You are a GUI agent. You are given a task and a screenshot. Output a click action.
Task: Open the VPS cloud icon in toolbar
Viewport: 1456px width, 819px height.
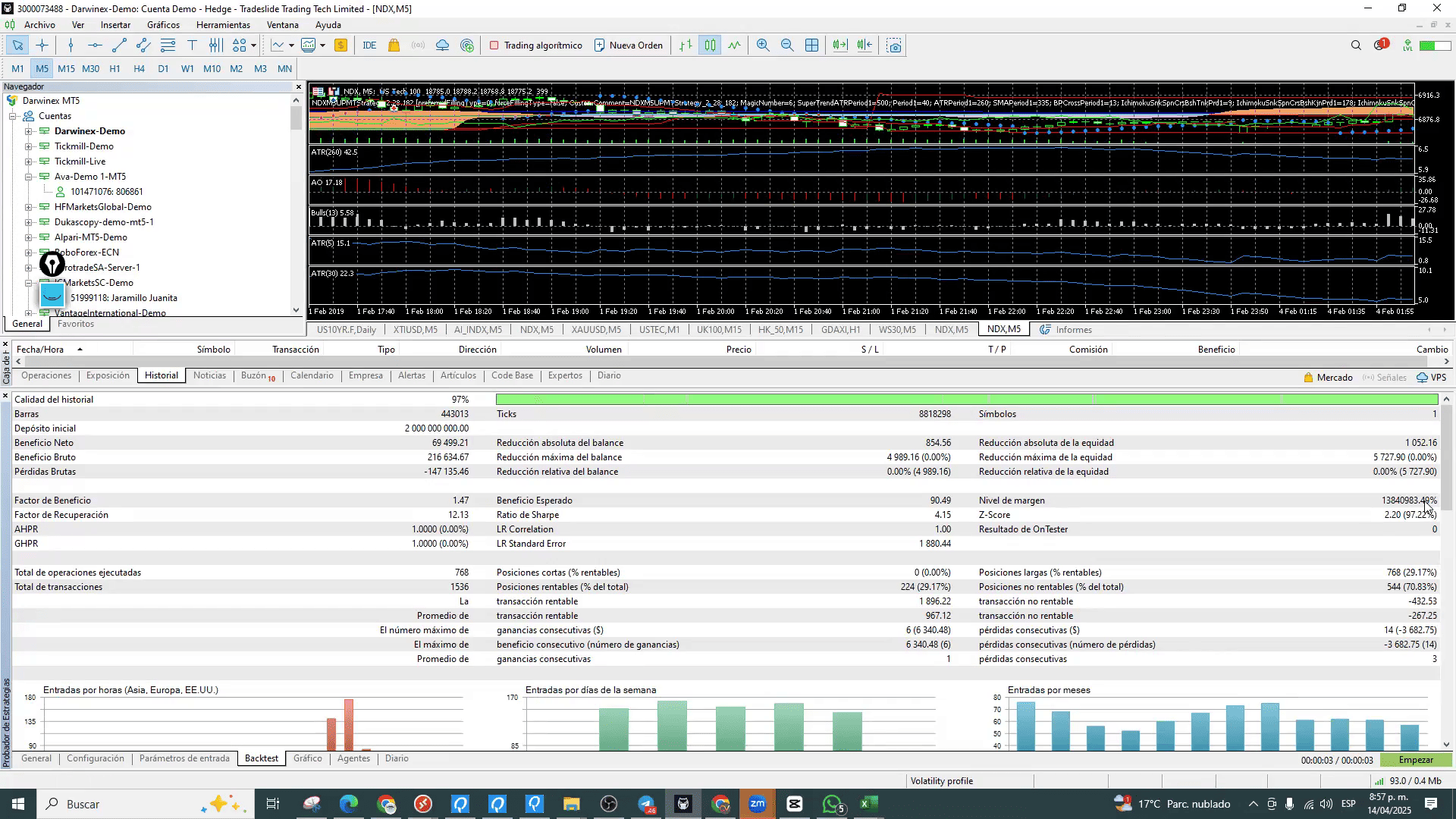[442, 45]
